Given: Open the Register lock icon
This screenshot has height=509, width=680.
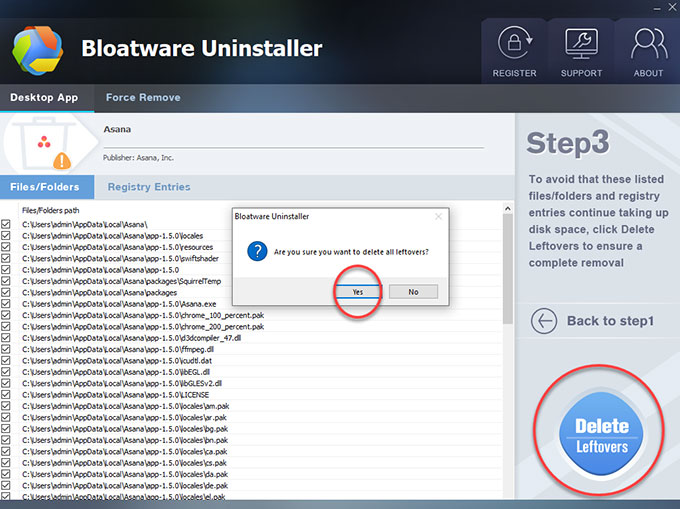Looking at the screenshot, I should (514, 43).
